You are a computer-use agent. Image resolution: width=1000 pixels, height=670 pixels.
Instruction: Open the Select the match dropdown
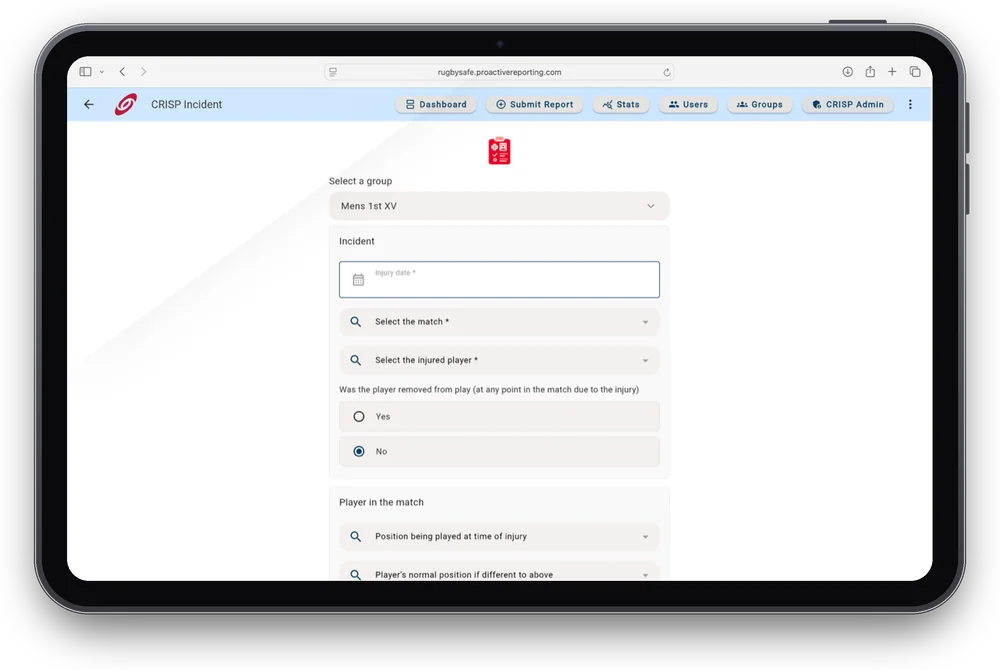(499, 322)
